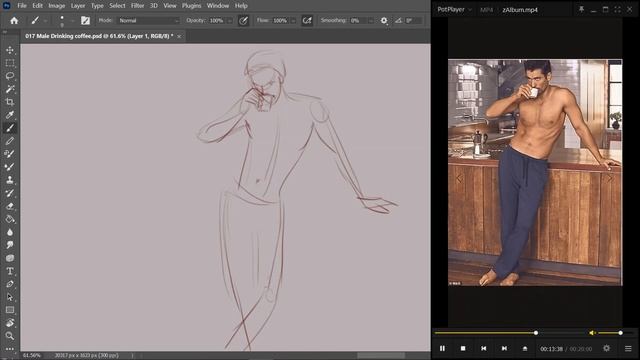Open the Edit menu
Viewport: 640px width, 360px height.
(38, 6)
